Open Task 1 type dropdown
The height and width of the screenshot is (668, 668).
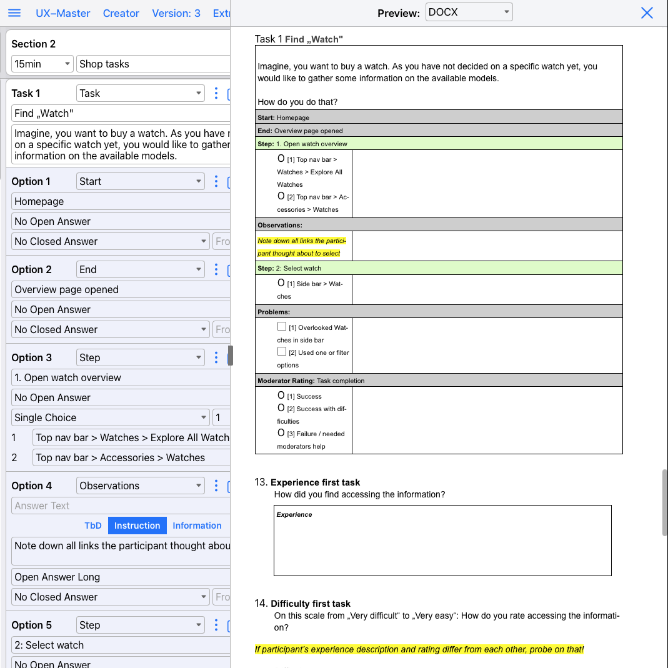coord(140,93)
